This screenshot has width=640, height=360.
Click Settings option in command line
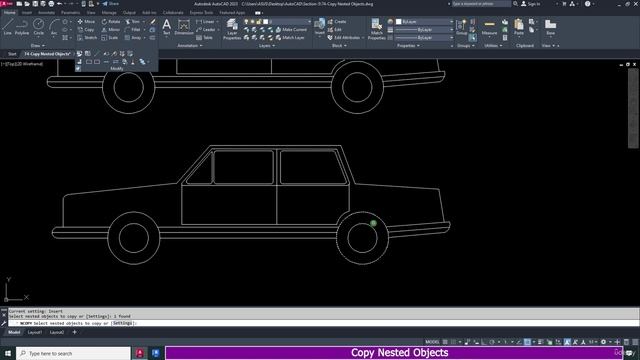coord(122,323)
